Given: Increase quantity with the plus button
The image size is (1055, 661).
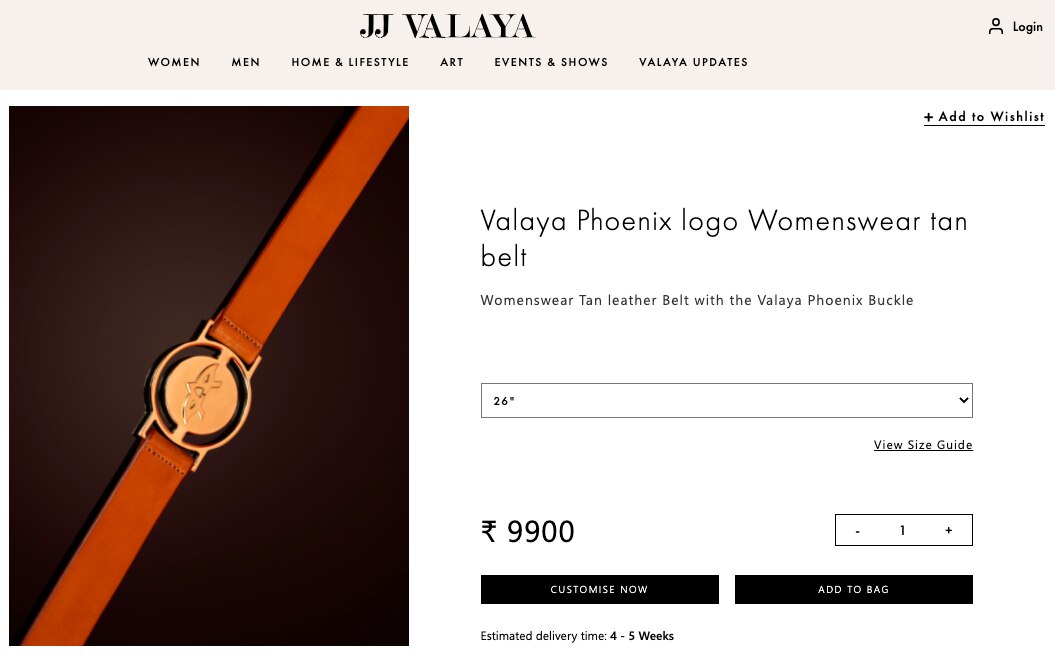Looking at the screenshot, I should click(949, 530).
